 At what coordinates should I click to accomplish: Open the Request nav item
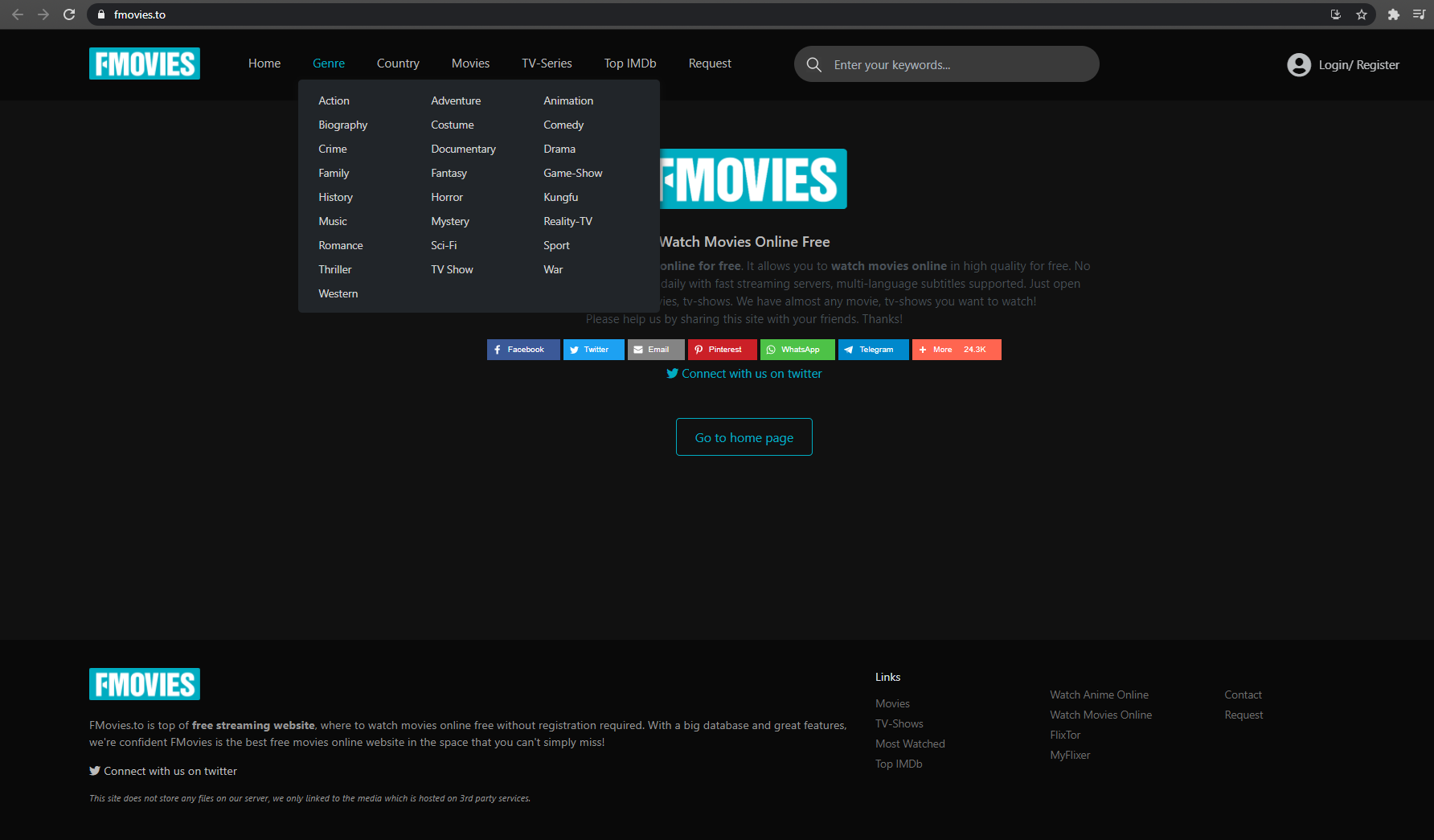(x=710, y=64)
